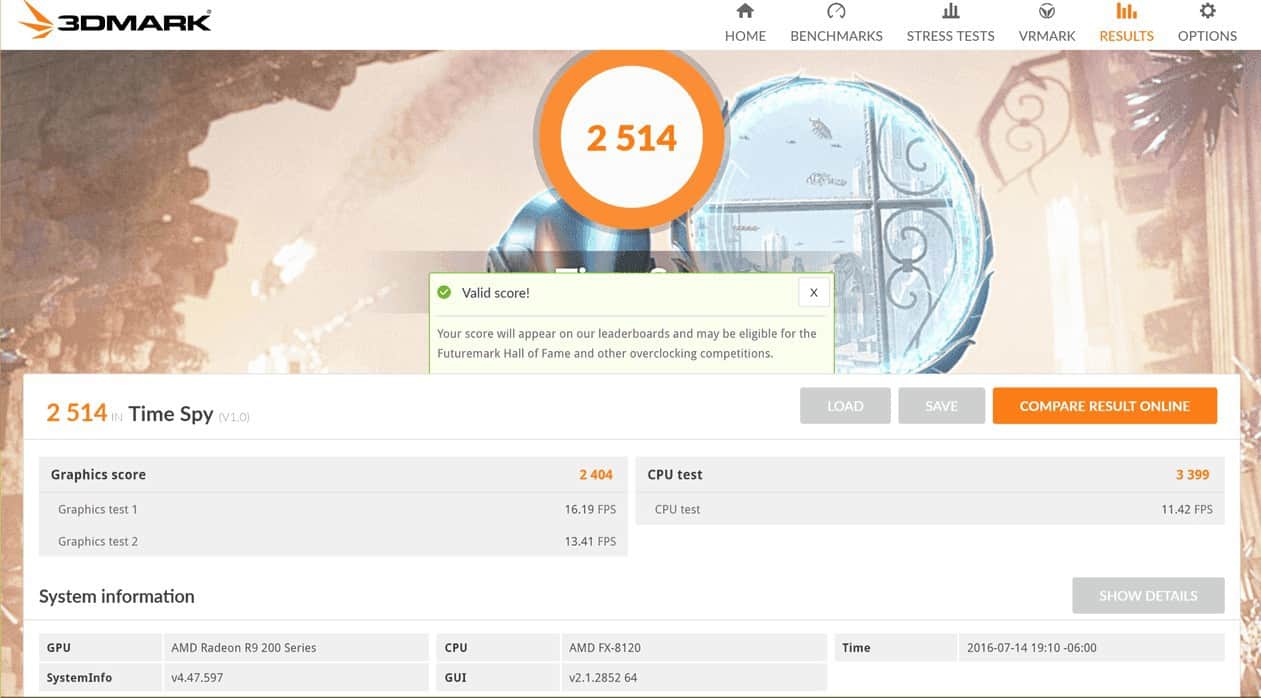The width and height of the screenshot is (1261, 698).
Task: Click the time value 2016-07-14 19:10
Action: click(1091, 647)
